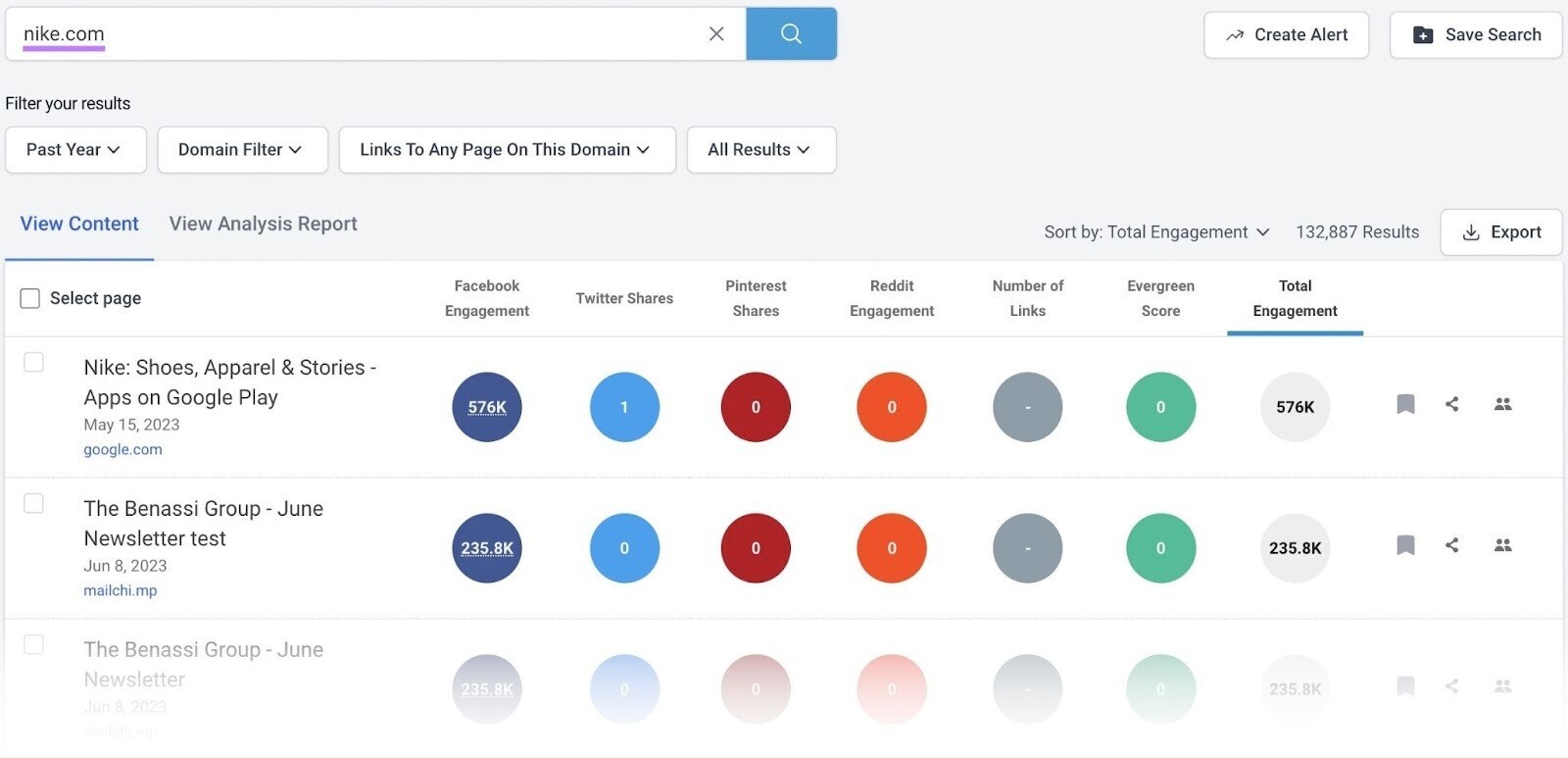The height and width of the screenshot is (758, 1568).
Task: Open the google.com domain link
Action: [122, 449]
